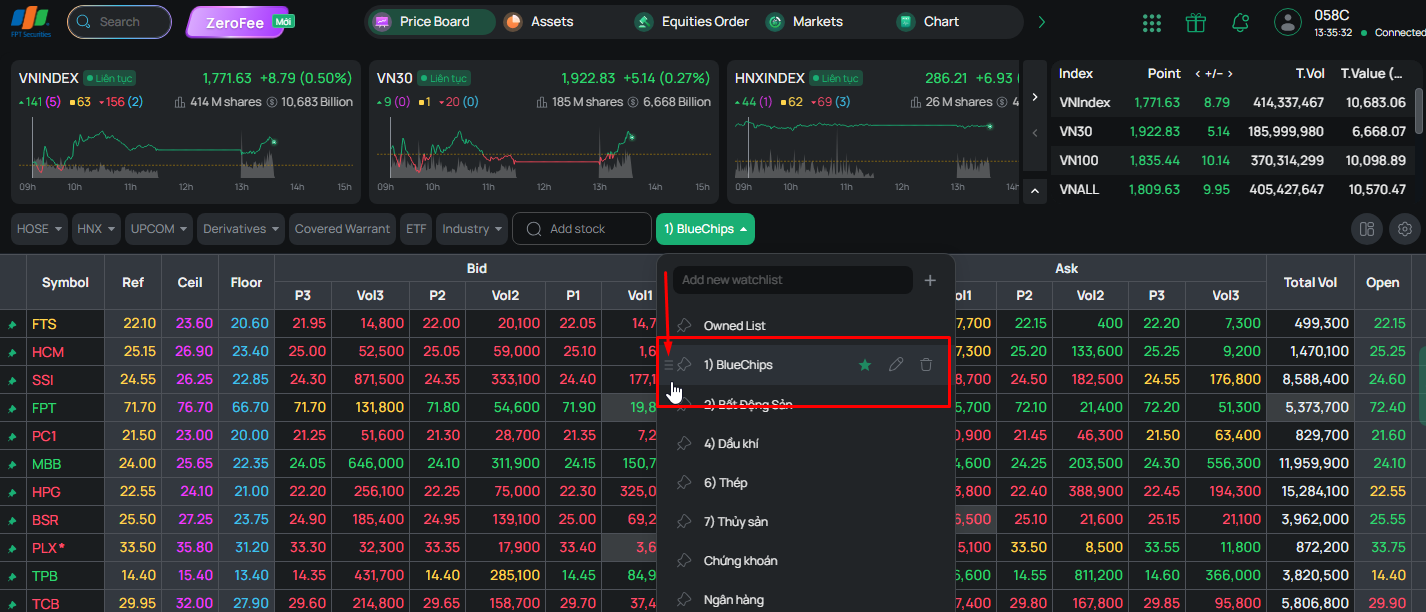
Task: Click the FPT Securities logo
Action: point(31,21)
